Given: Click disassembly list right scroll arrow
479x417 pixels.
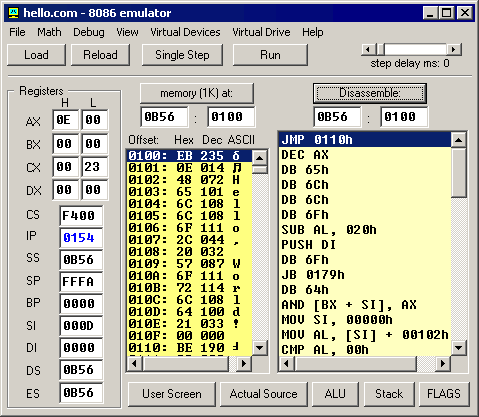Looking at the screenshot, I should click(443, 363).
